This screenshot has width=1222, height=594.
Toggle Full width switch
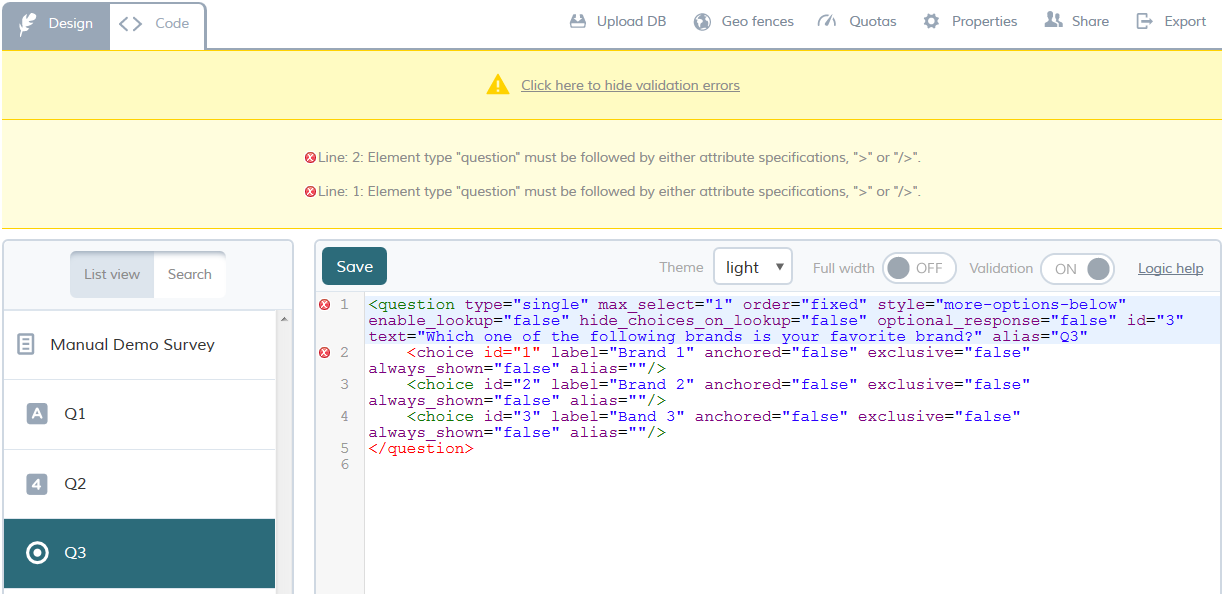click(919, 268)
